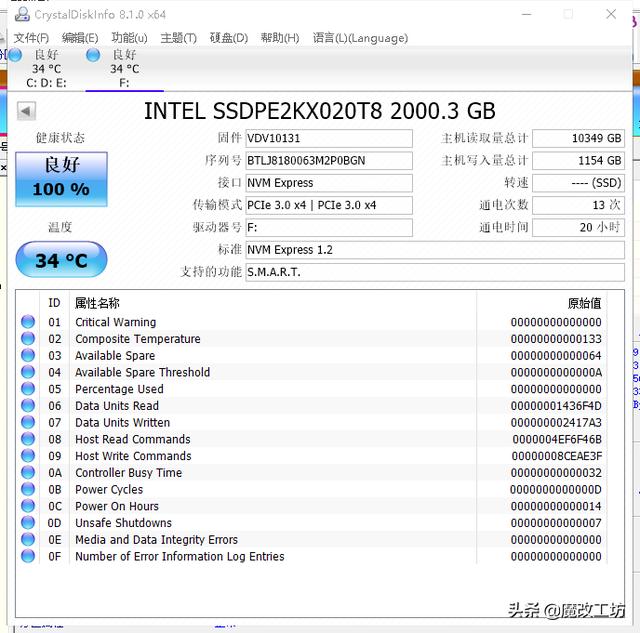Click raw value 0000004EF6F46B
The height and width of the screenshot is (633, 640).
(x=557, y=439)
